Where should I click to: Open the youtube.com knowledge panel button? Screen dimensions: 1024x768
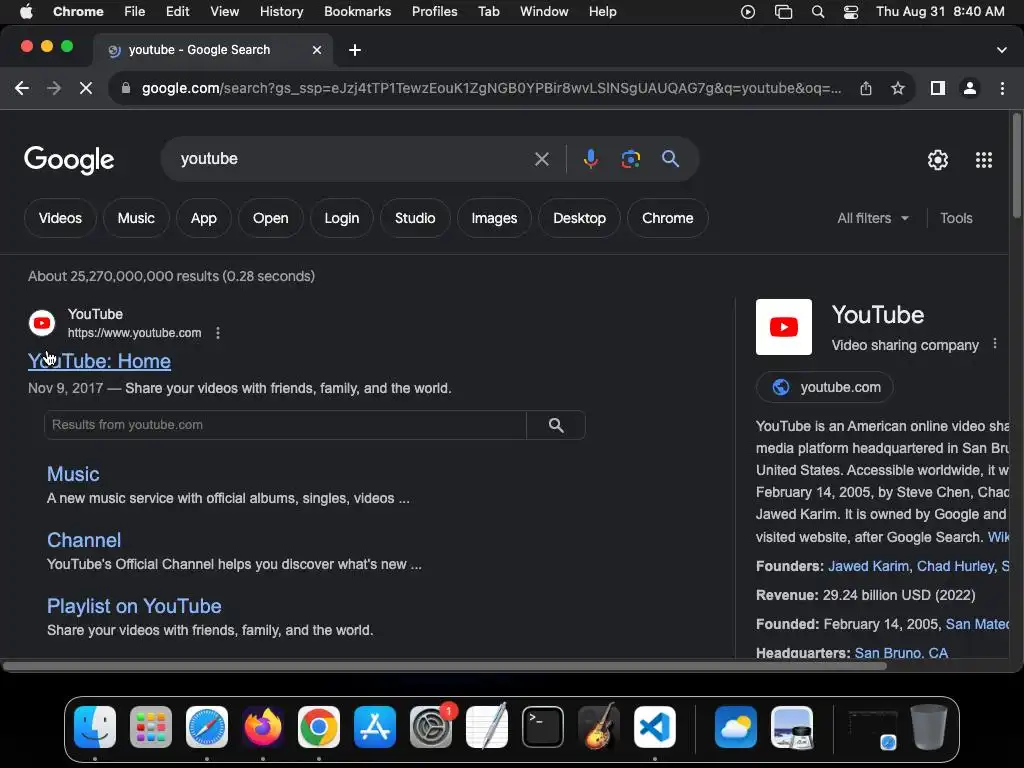(x=824, y=387)
